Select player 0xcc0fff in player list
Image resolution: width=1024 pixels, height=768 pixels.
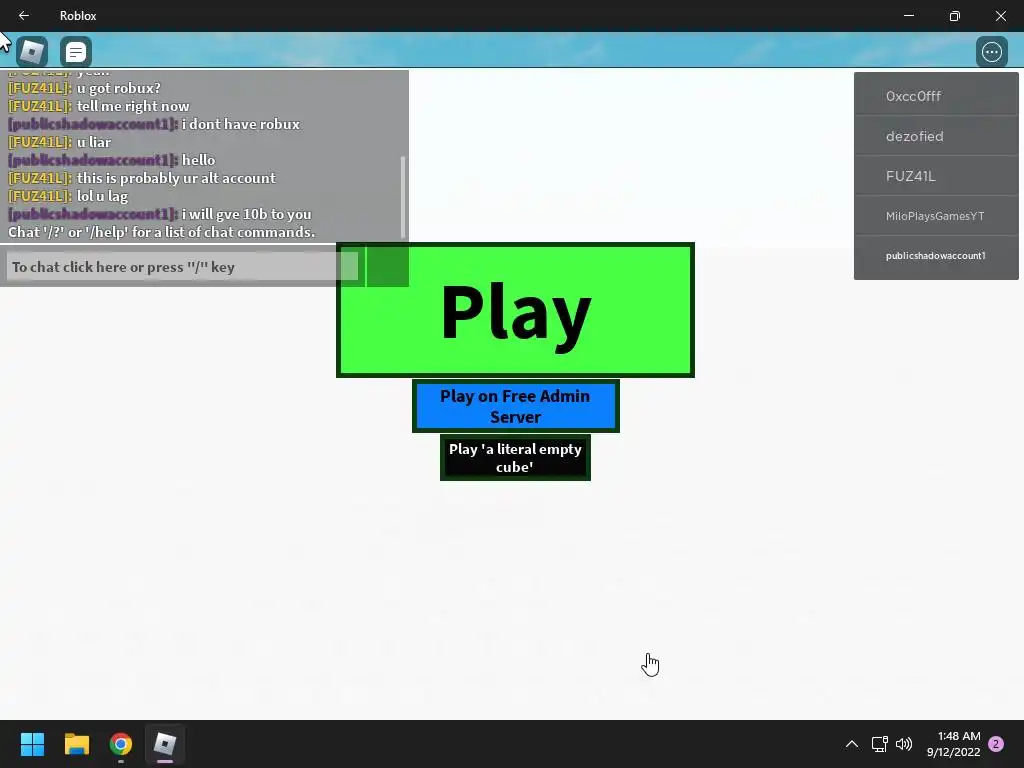(x=936, y=96)
